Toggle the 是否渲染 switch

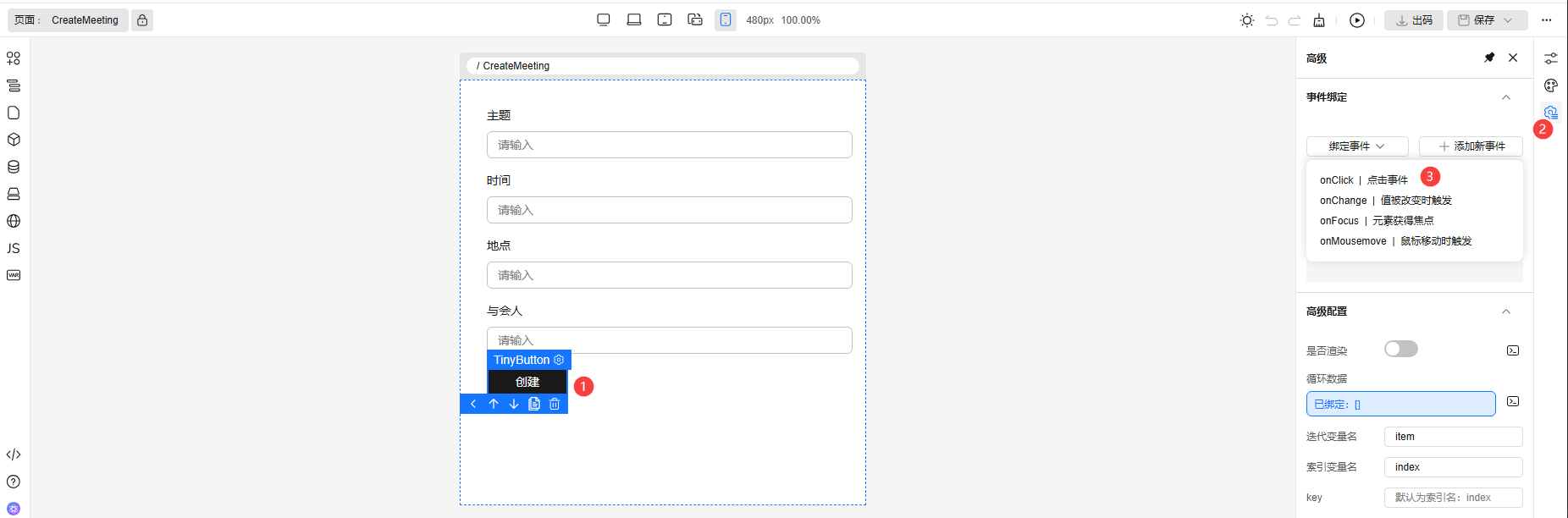(x=1400, y=349)
